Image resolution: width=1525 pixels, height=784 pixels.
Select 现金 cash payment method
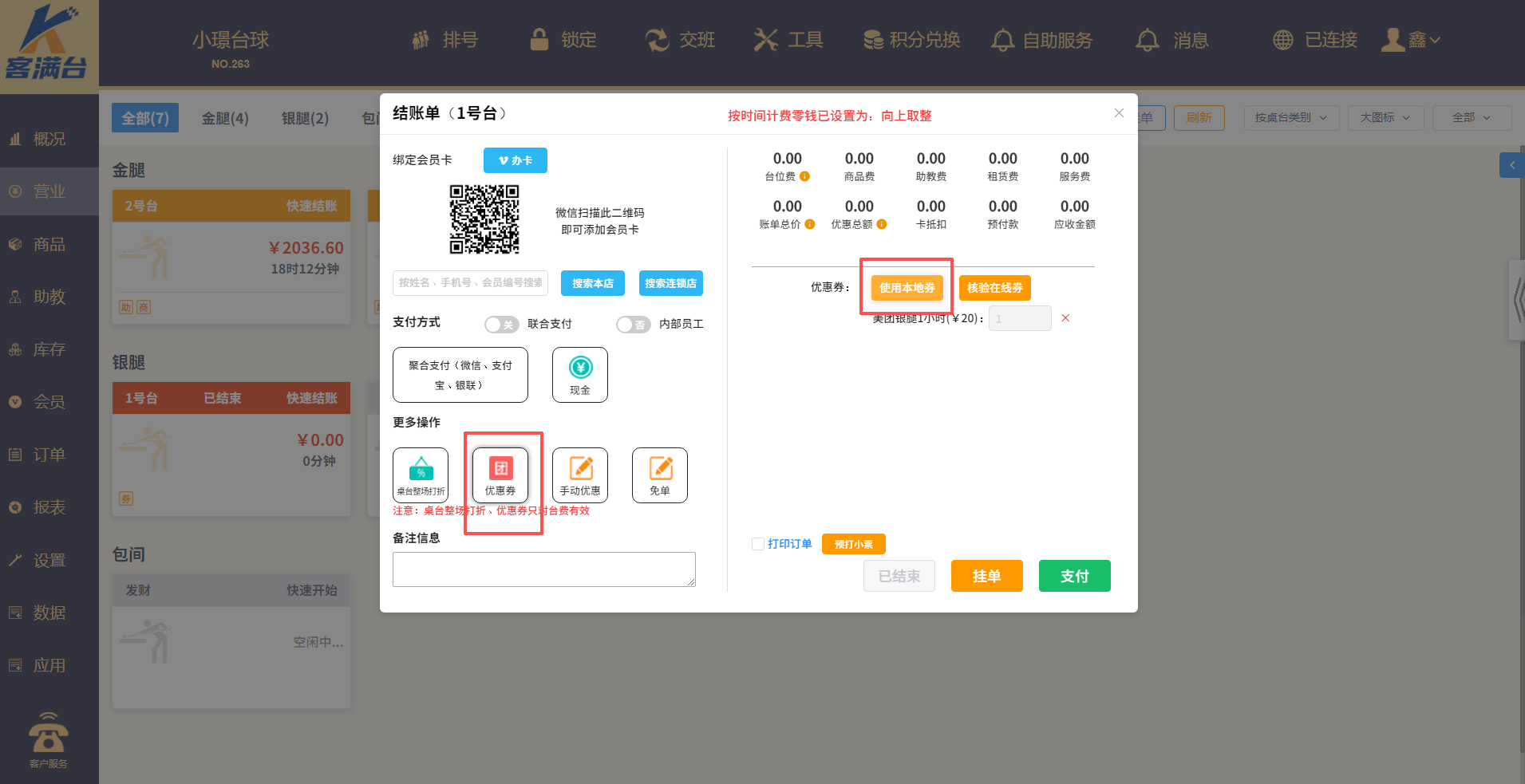(x=580, y=375)
